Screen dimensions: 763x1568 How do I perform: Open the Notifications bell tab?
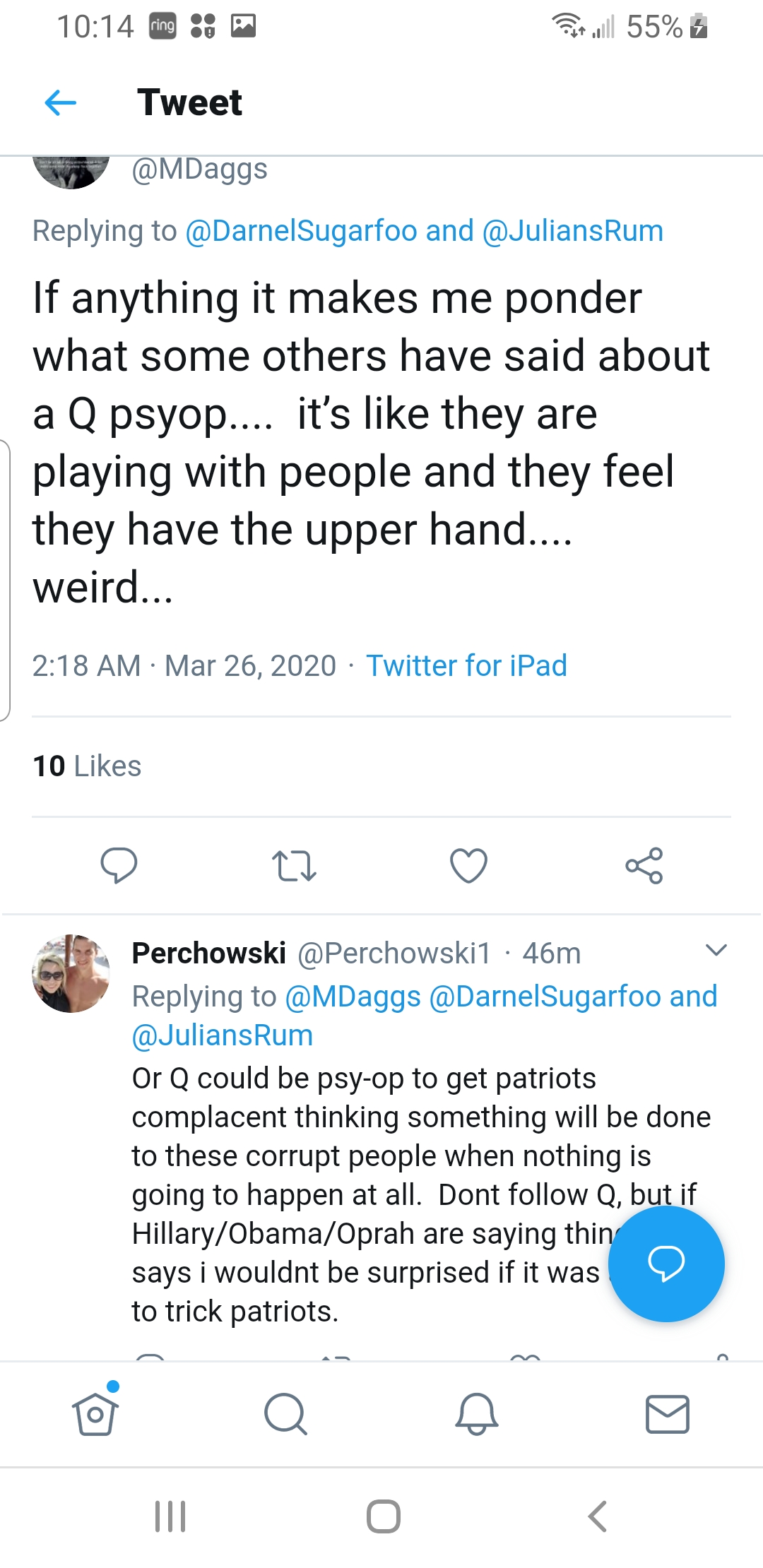pyautogui.click(x=477, y=1414)
